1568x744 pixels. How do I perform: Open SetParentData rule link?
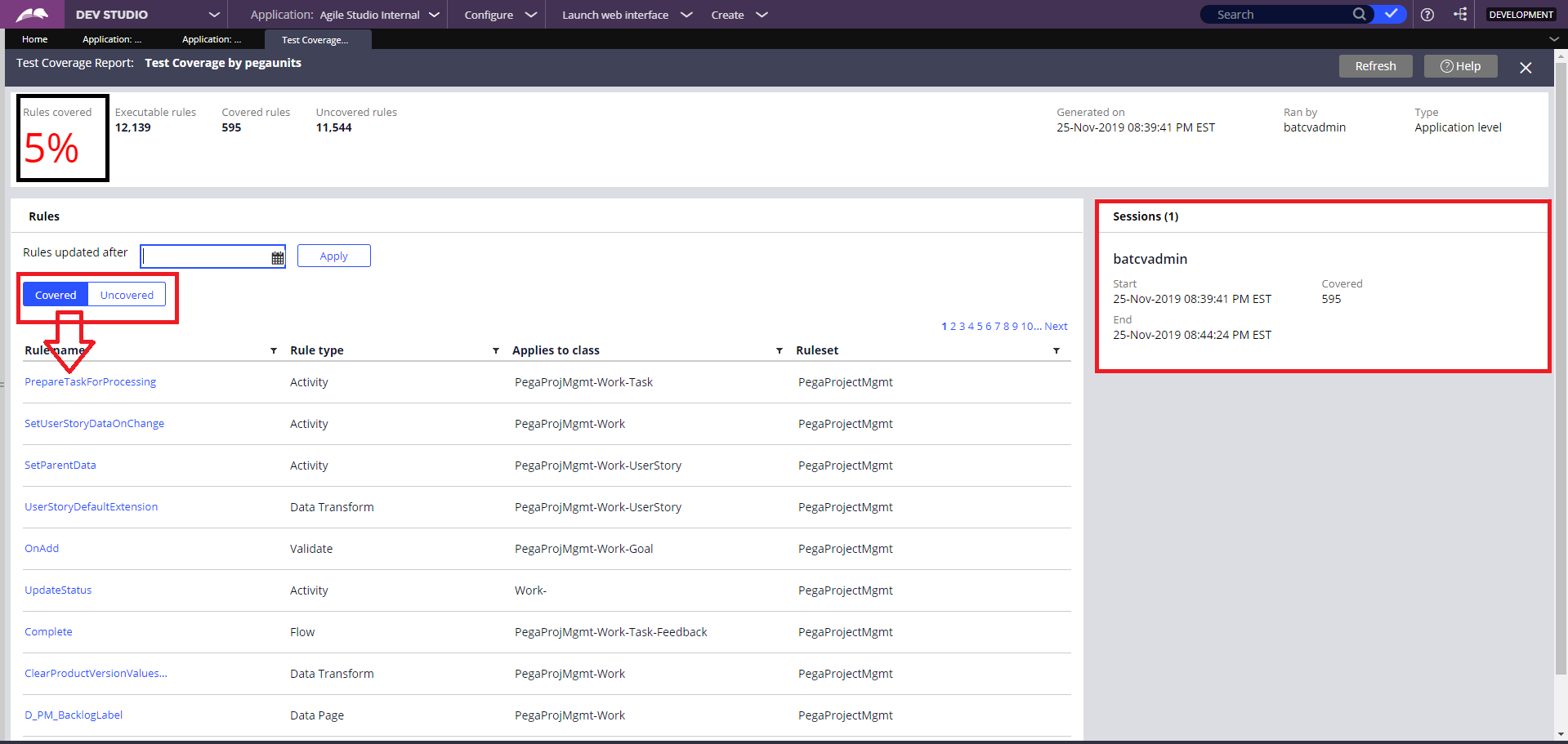coord(60,465)
